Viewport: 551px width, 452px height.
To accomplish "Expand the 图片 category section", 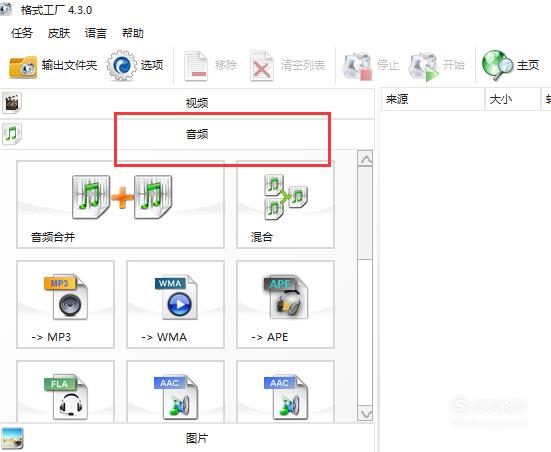I will point(187,438).
